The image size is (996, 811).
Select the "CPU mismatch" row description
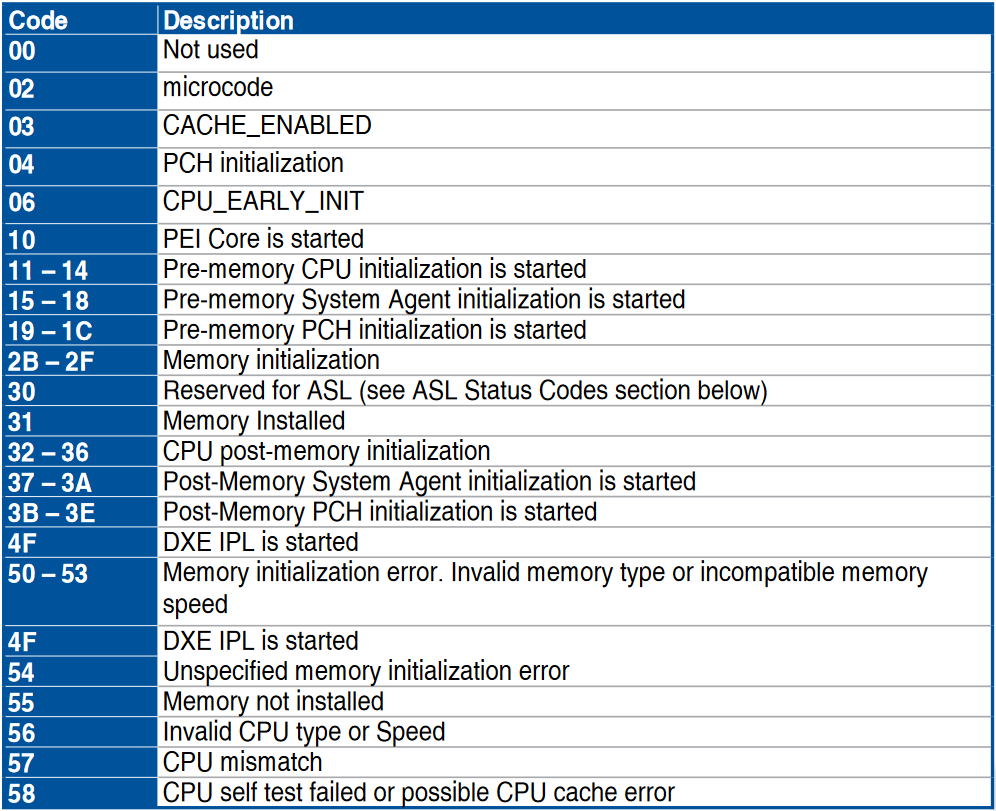[x=243, y=763]
